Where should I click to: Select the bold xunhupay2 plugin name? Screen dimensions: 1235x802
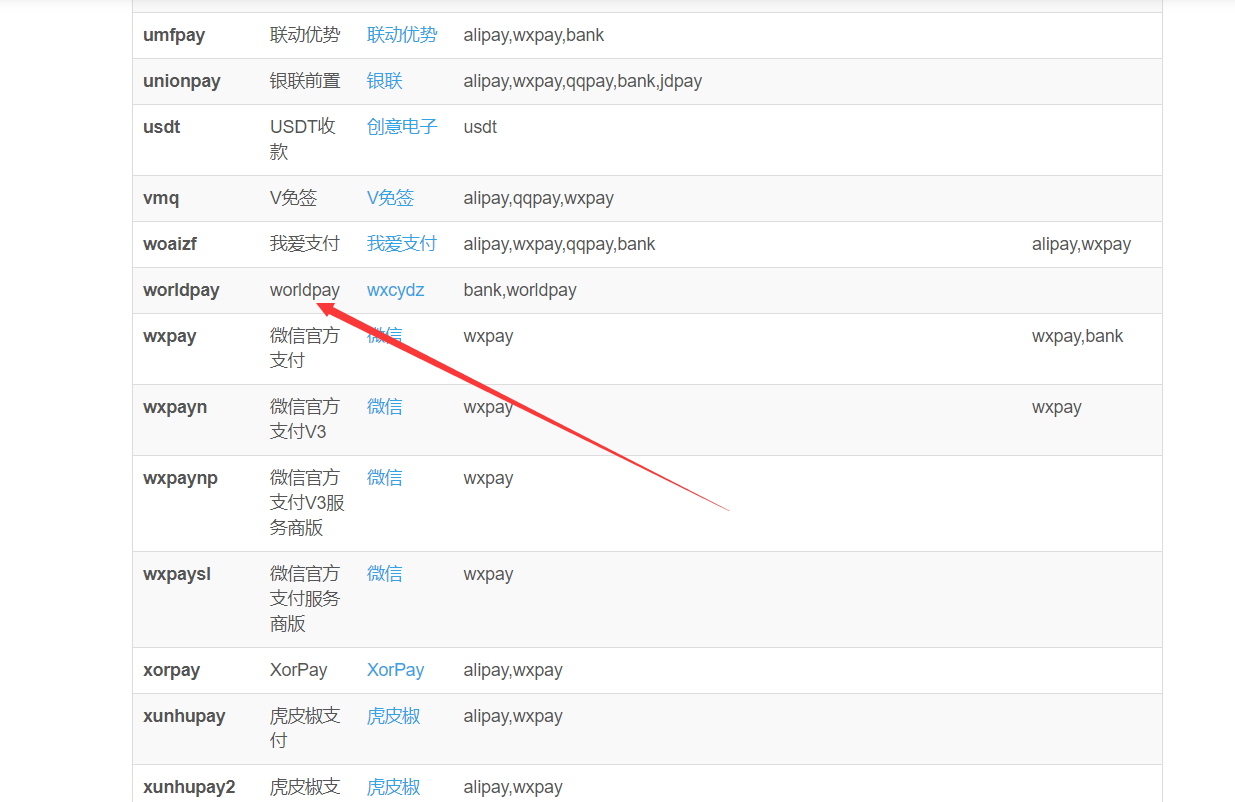click(189, 787)
